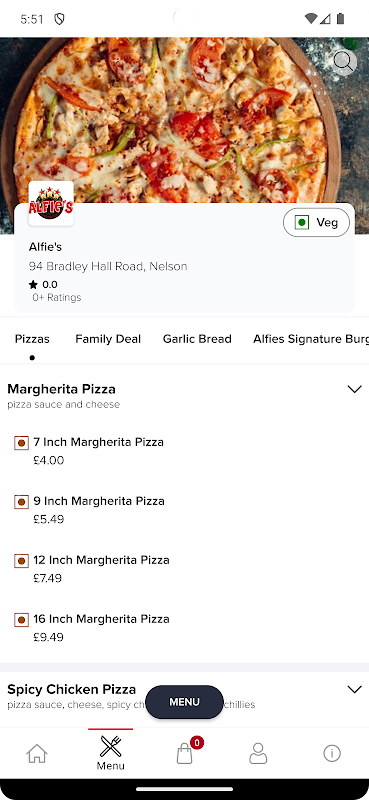This screenshot has height=800, width=369.
Task: Tap the Alfie's restaurant logo
Action: [x=51, y=204]
